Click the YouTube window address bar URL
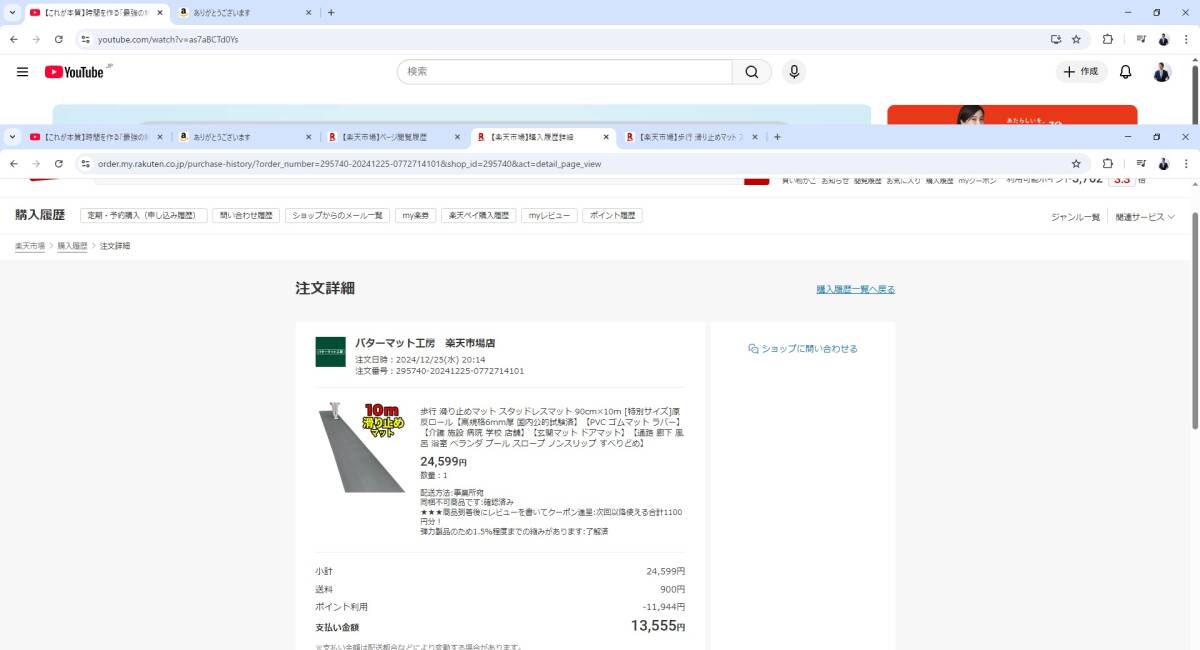This screenshot has width=1200, height=650. (168, 39)
